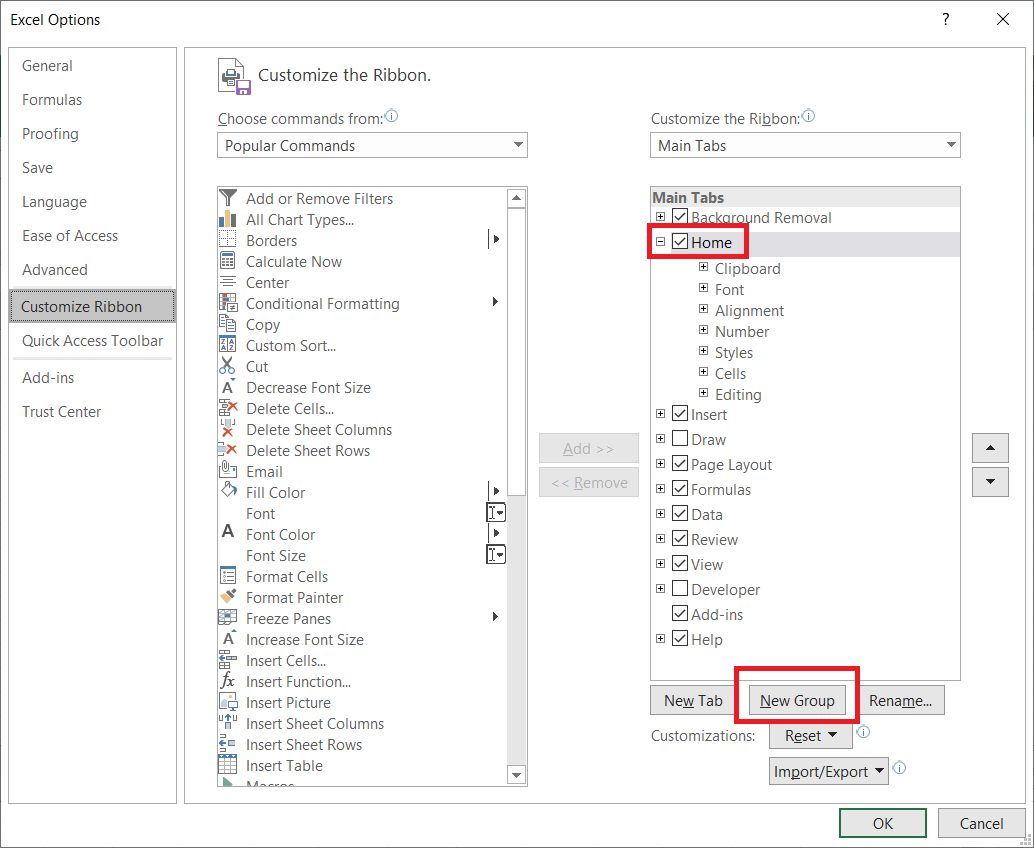This screenshot has width=1034, height=848.
Task: Click the Borders grid icon
Action: point(228,240)
